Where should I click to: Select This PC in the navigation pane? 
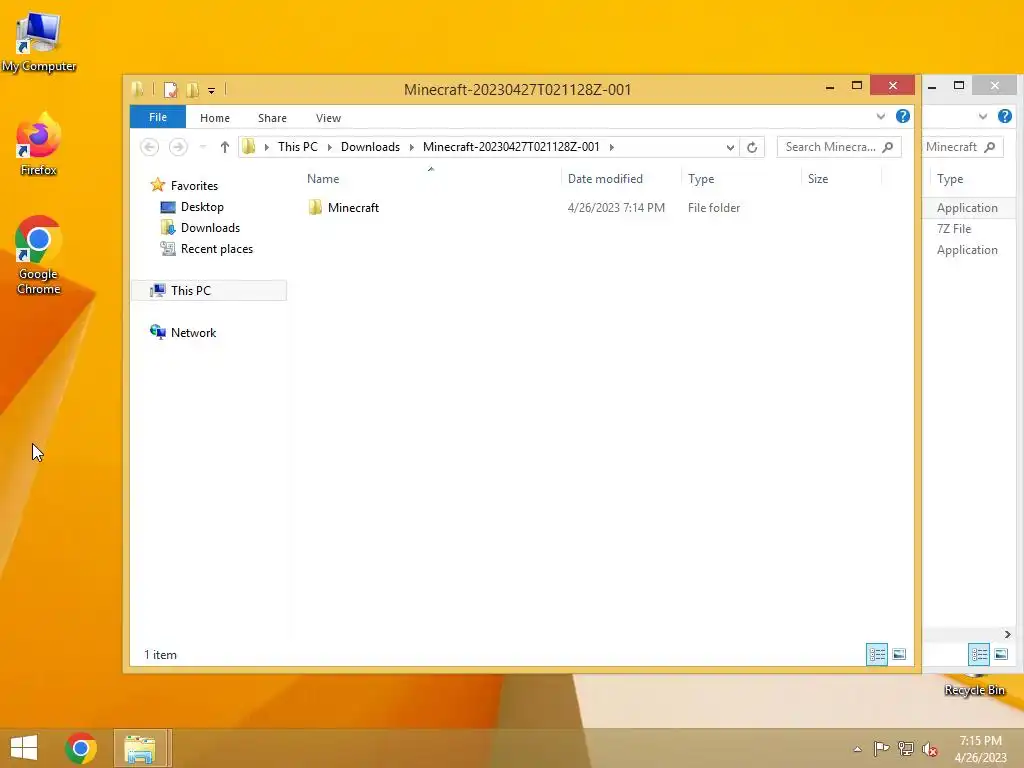209,291
